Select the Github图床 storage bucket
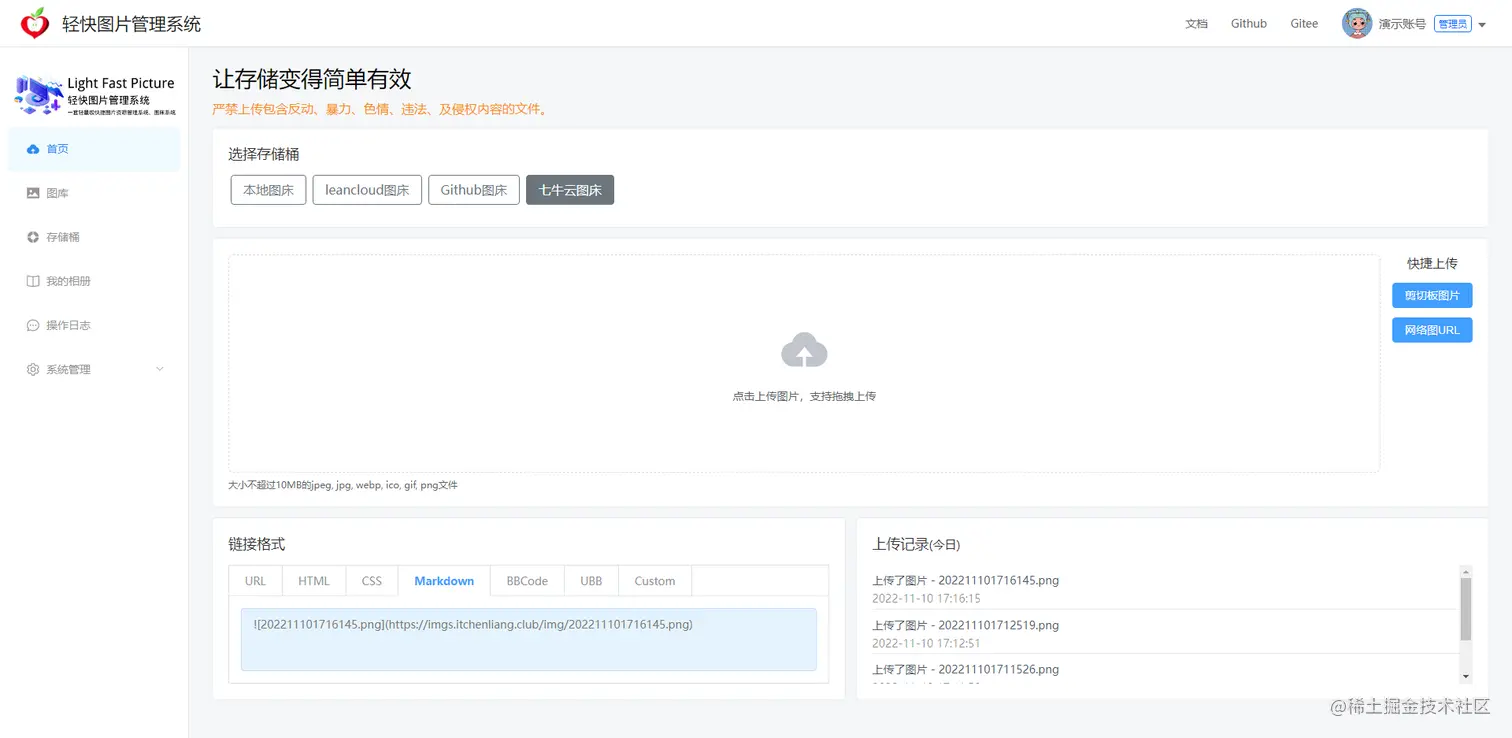 [x=474, y=190]
